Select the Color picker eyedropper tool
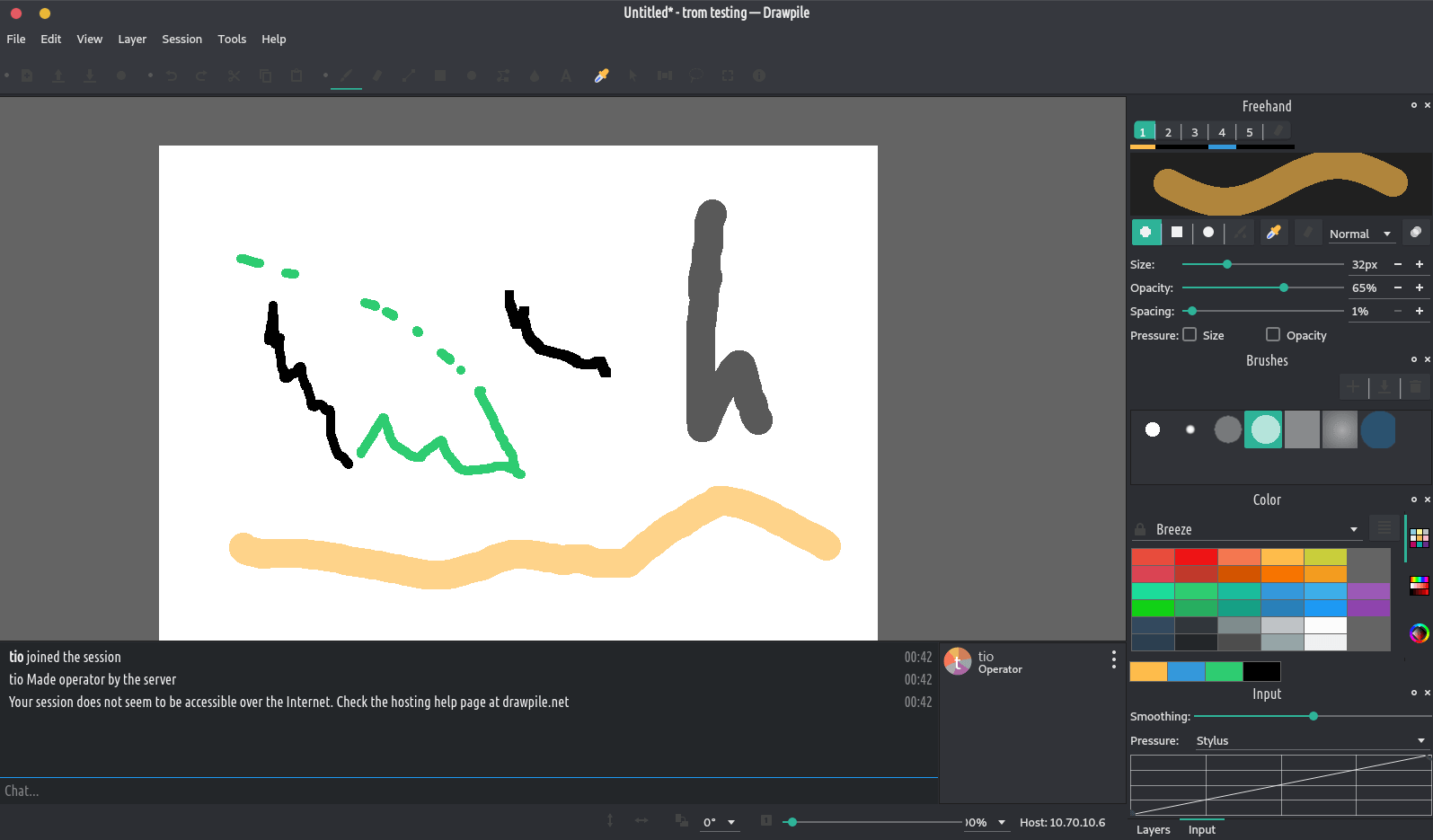The image size is (1433, 840). click(602, 75)
